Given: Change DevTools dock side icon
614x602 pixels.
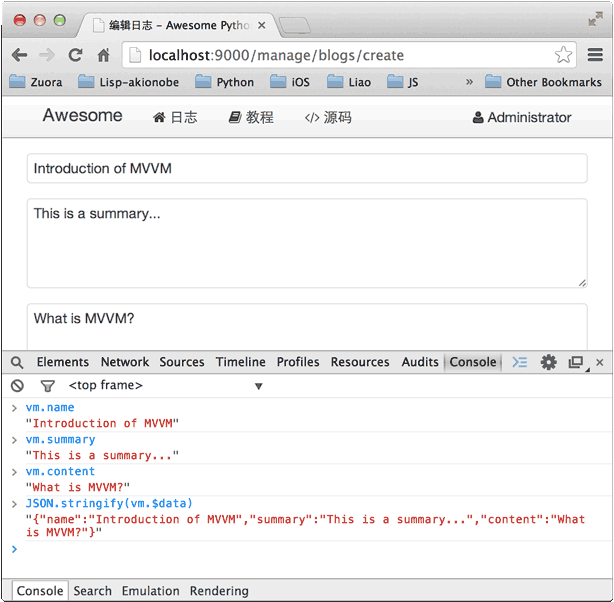Looking at the screenshot, I should 576,362.
